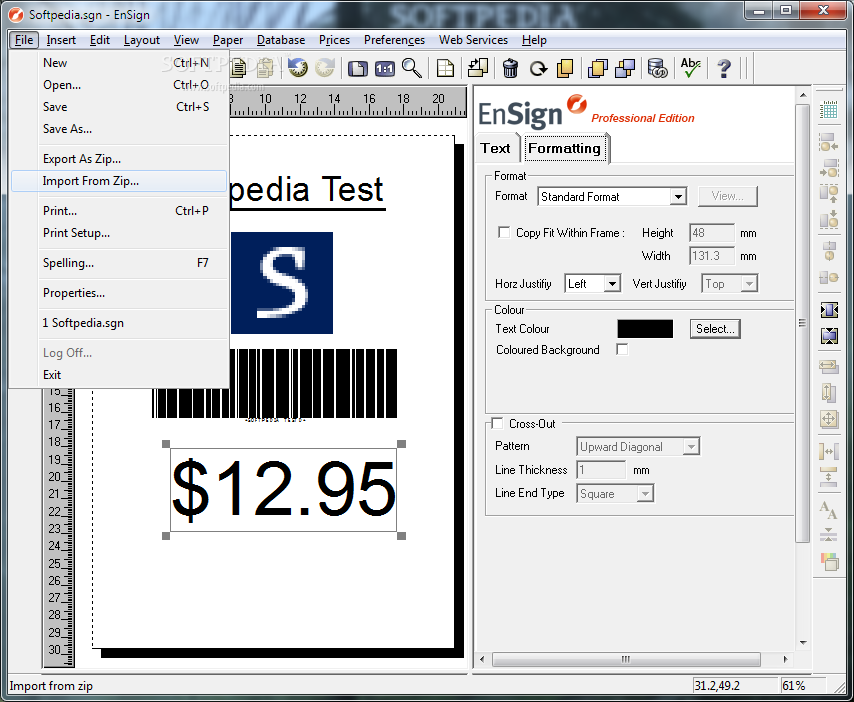Click the undo icon in toolbar

click(298, 68)
